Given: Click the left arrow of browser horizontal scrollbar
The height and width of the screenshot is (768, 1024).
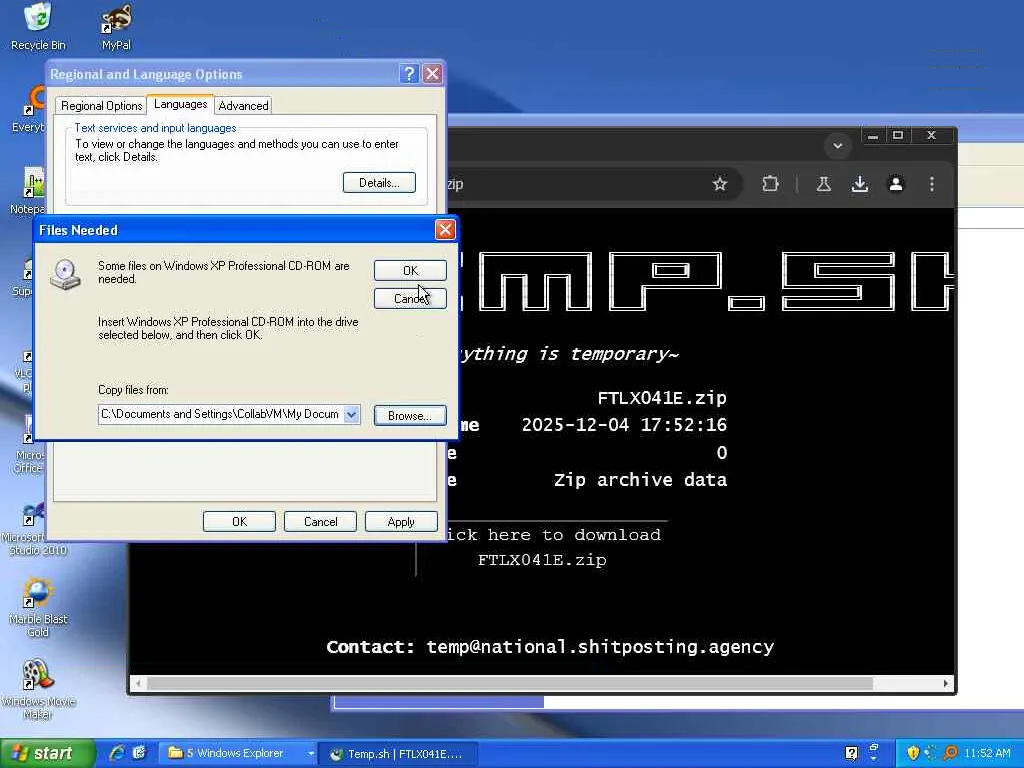Looking at the screenshot, I should (137, 684).
